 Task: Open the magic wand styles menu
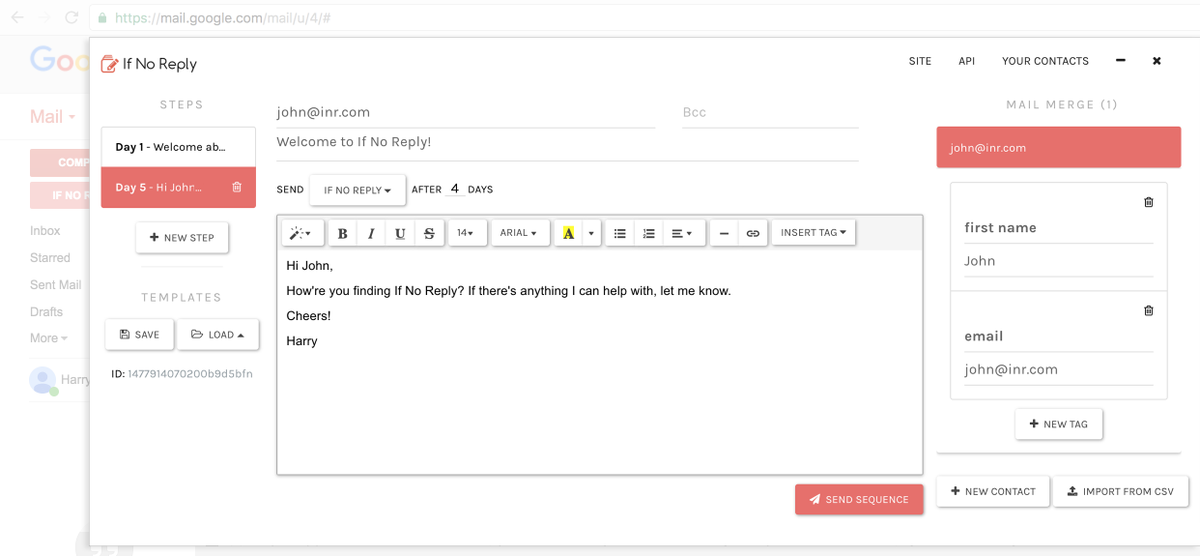(x=301, y=233)
